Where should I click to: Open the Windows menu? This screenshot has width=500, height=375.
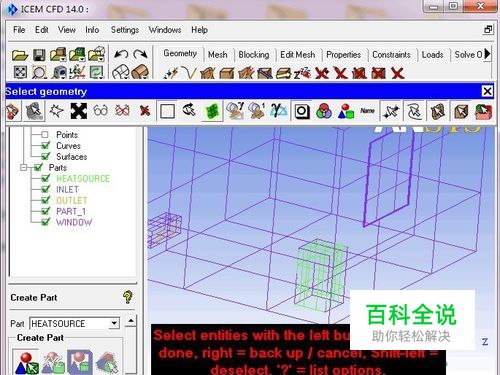(165, 30)
